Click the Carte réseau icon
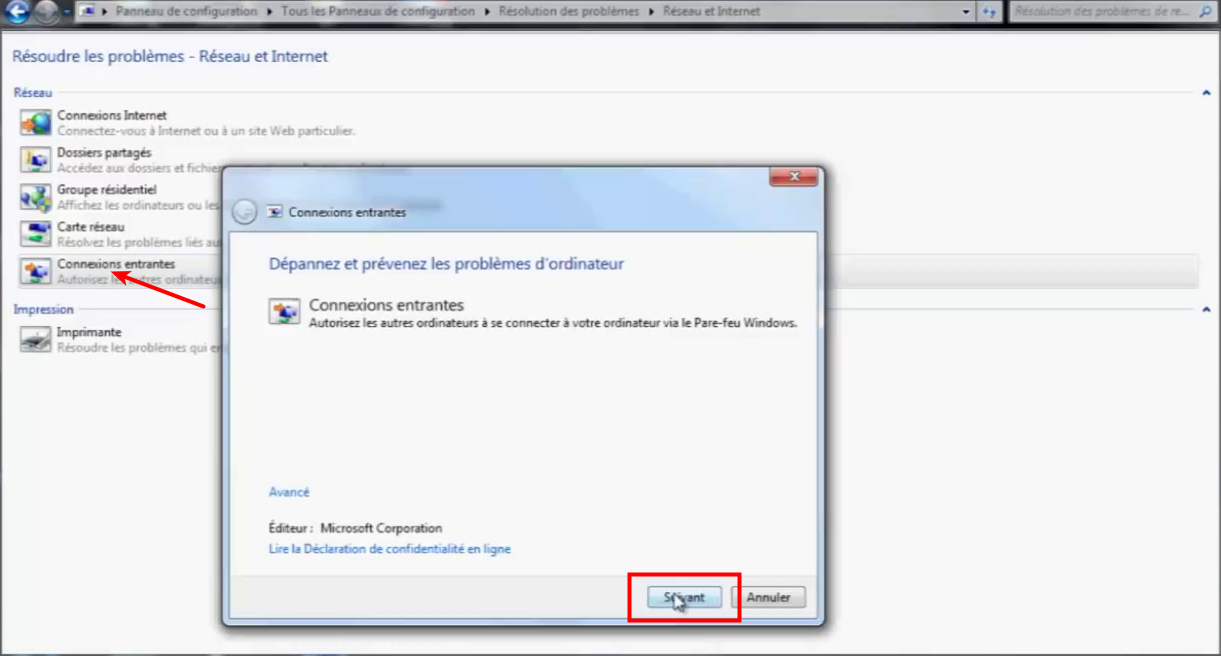 coord(36,234)
